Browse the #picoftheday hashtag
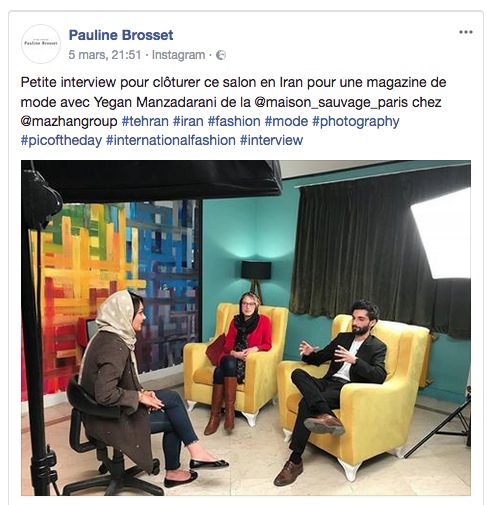487x505 pixels. tap(61, 141)
